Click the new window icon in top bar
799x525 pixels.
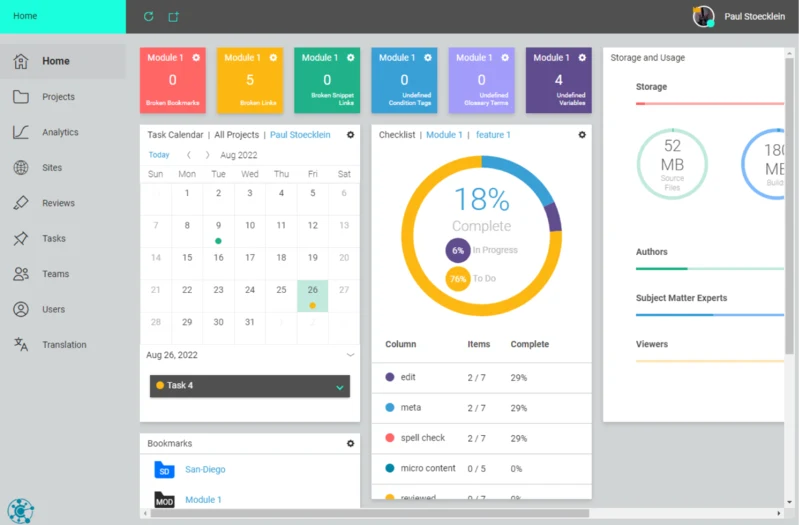pos(174,17)
